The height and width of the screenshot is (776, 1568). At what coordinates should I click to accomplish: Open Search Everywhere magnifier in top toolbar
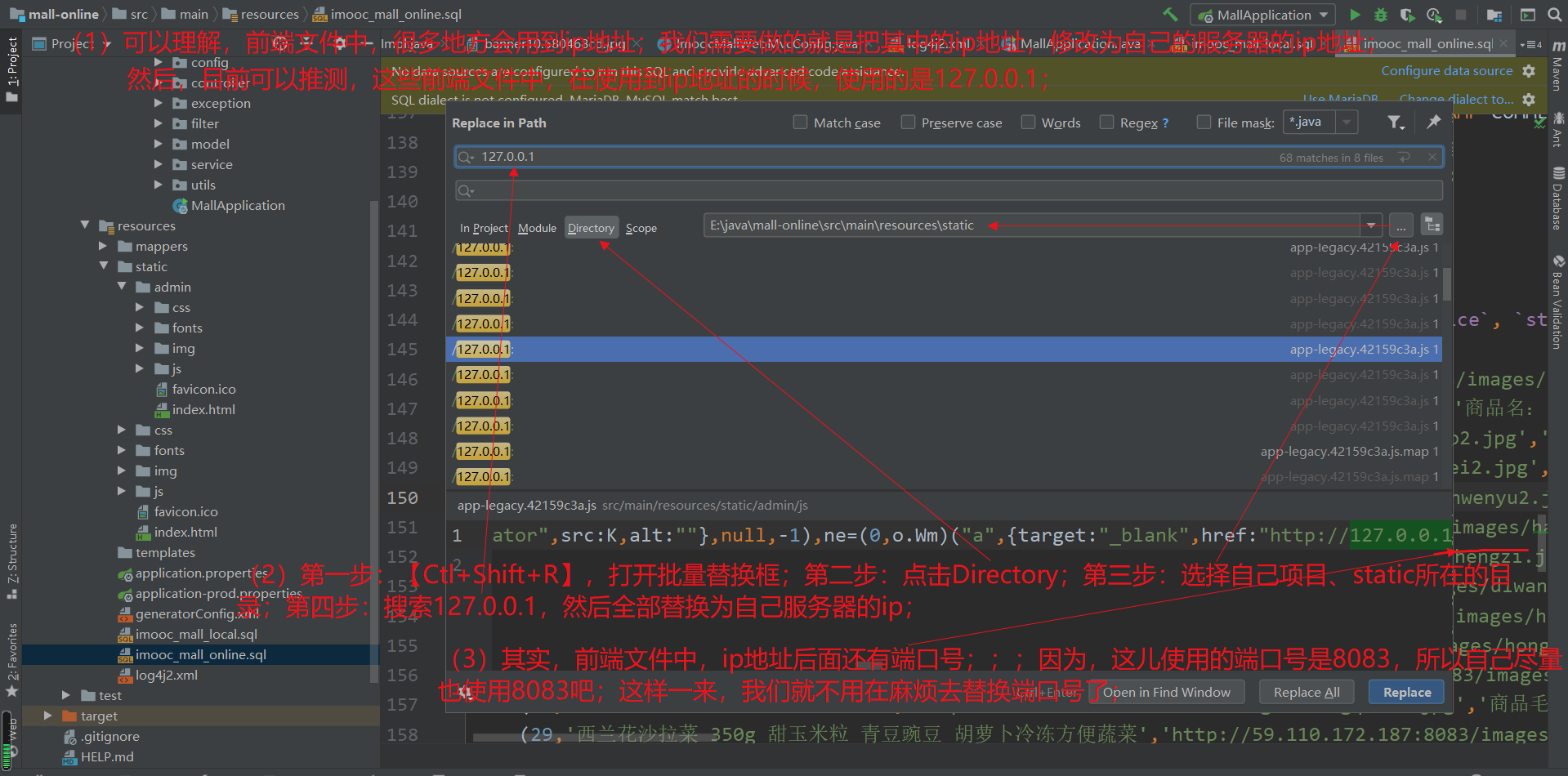pos(1554,15)
